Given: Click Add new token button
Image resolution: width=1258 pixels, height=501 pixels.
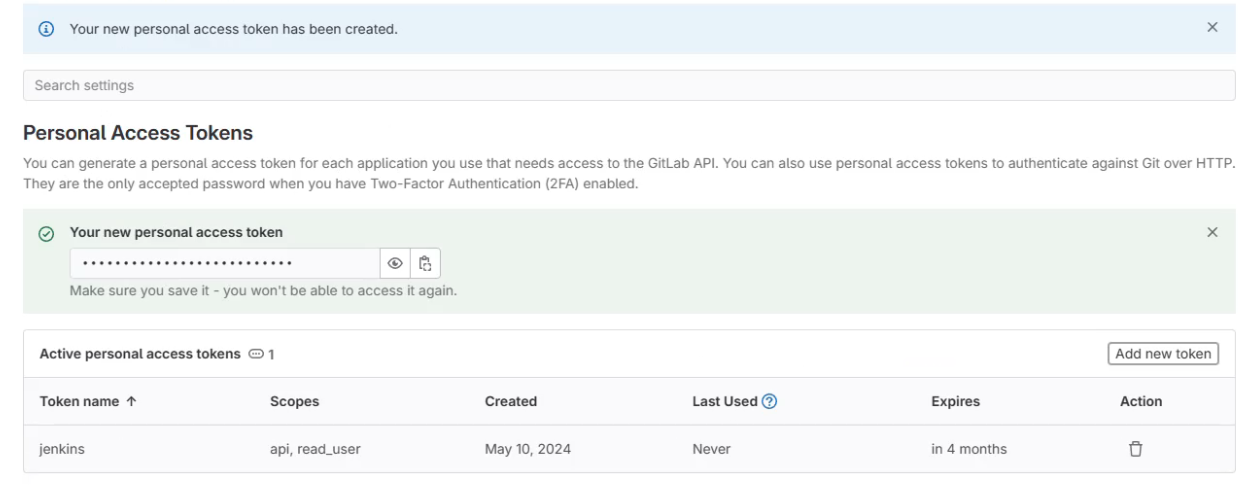Looking at the screenshot, I should click(x=1162, y=354).
